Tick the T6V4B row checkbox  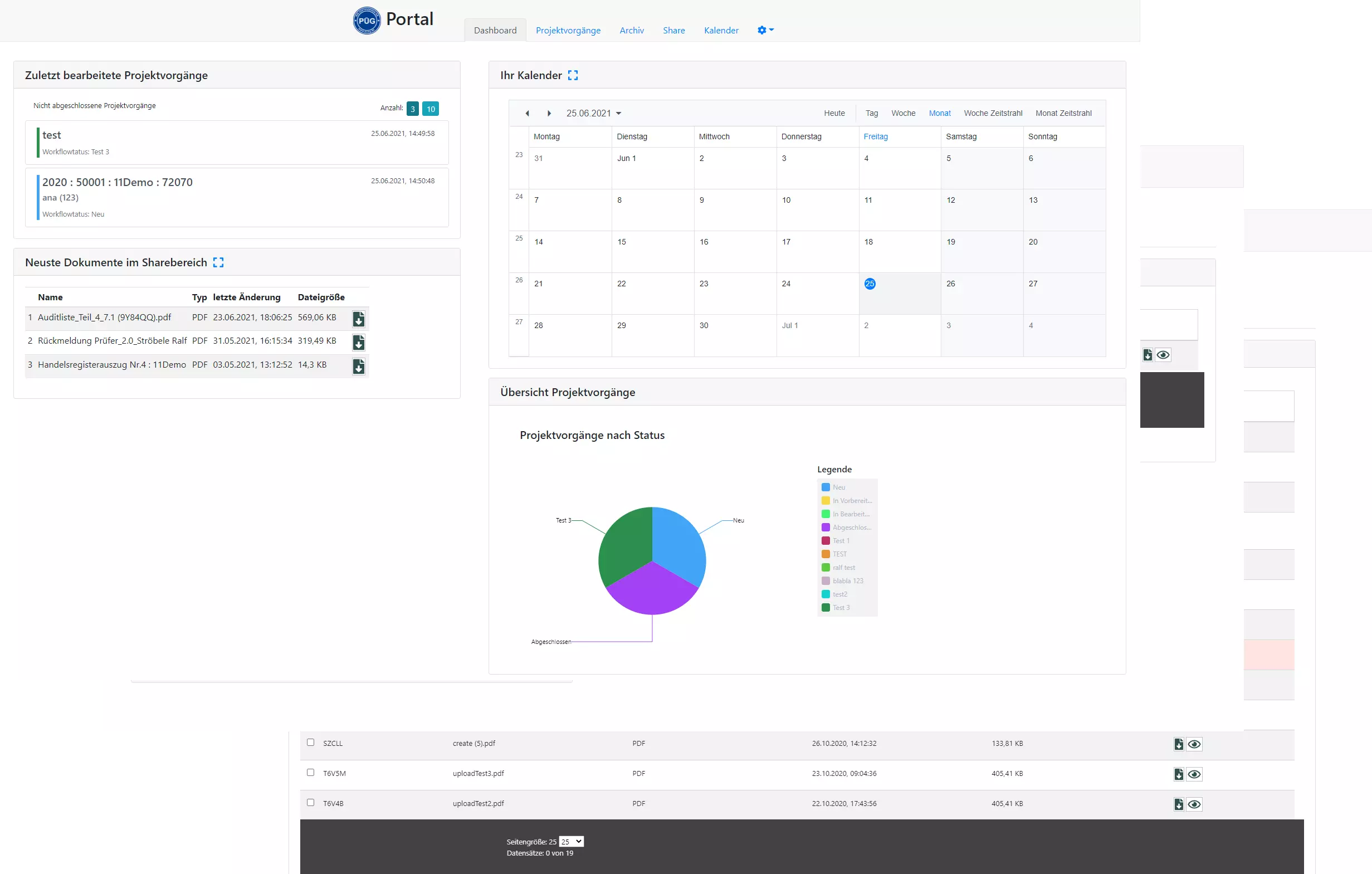pyautogui.click(x=310, y=802)
